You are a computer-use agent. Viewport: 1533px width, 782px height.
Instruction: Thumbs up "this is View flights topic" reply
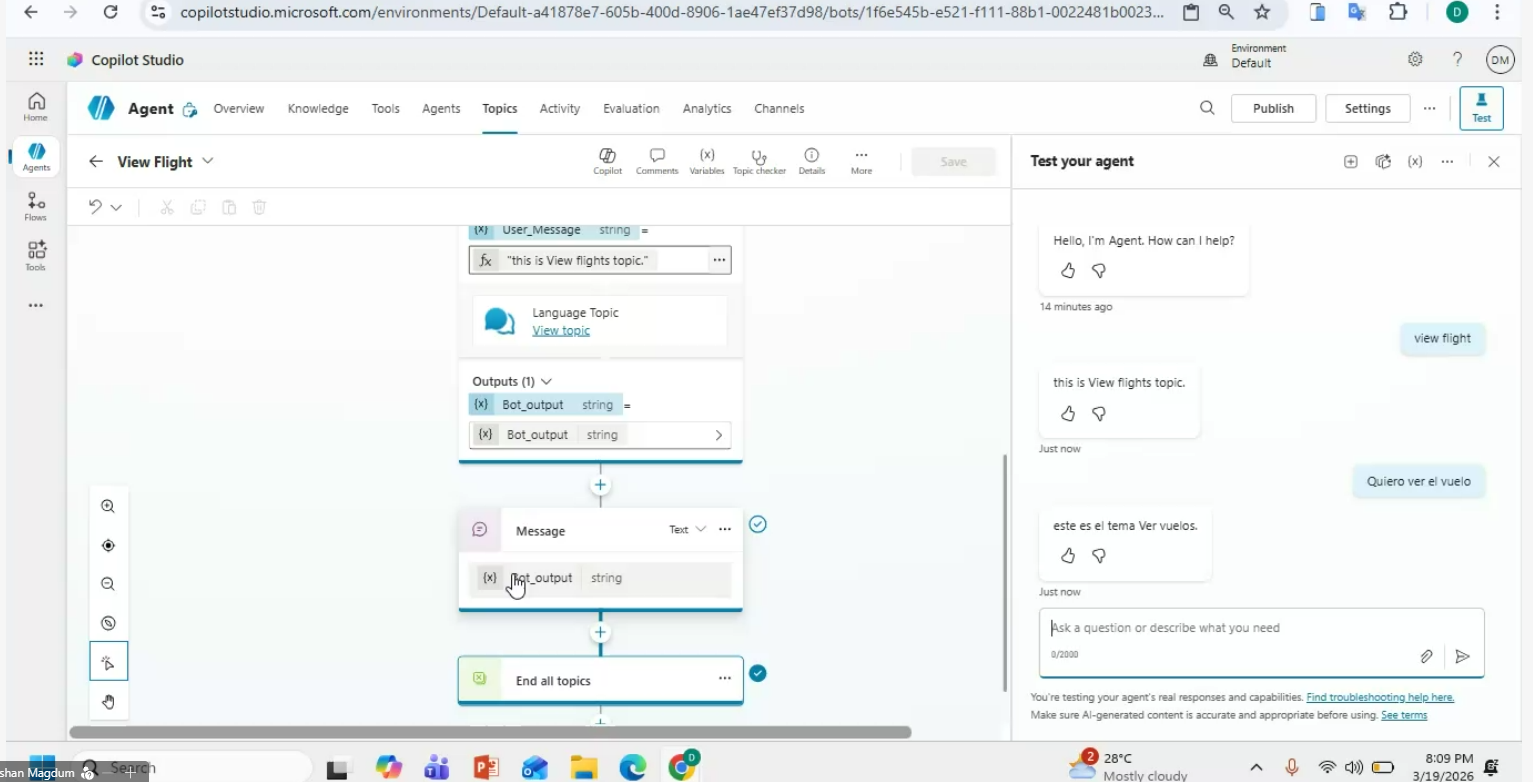coord(1068,413)
